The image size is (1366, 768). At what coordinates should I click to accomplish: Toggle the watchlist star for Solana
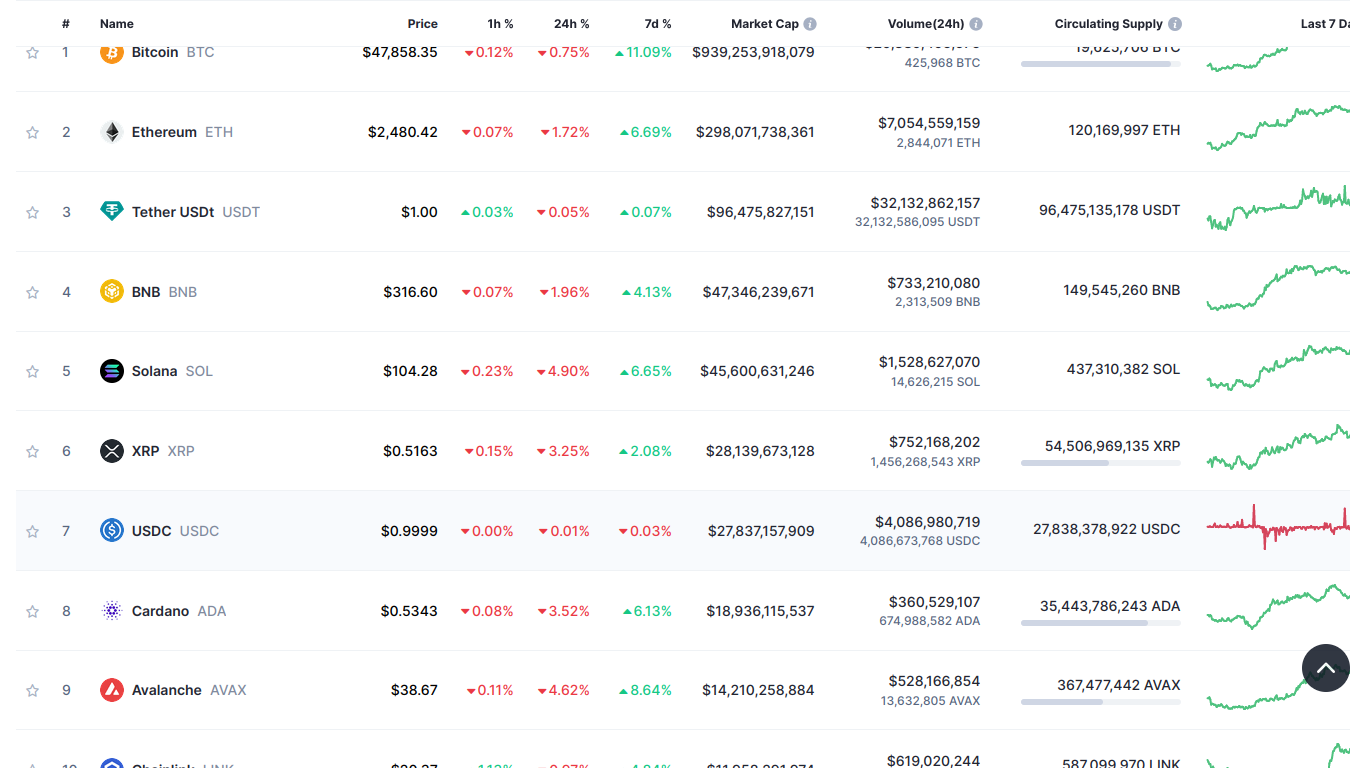click(x=33, y=371)
